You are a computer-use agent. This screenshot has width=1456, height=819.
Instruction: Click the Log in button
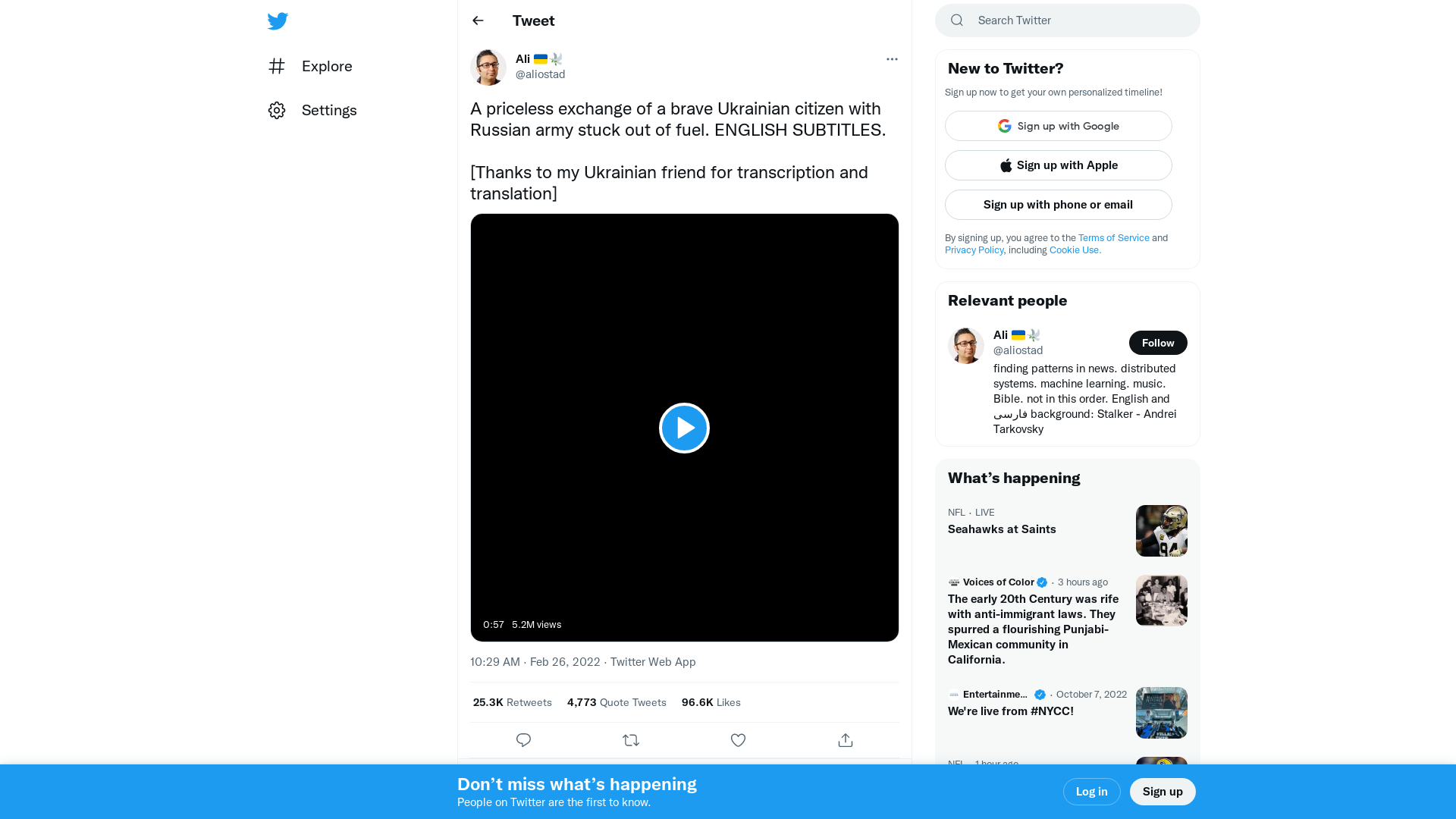click(1092, 792)
